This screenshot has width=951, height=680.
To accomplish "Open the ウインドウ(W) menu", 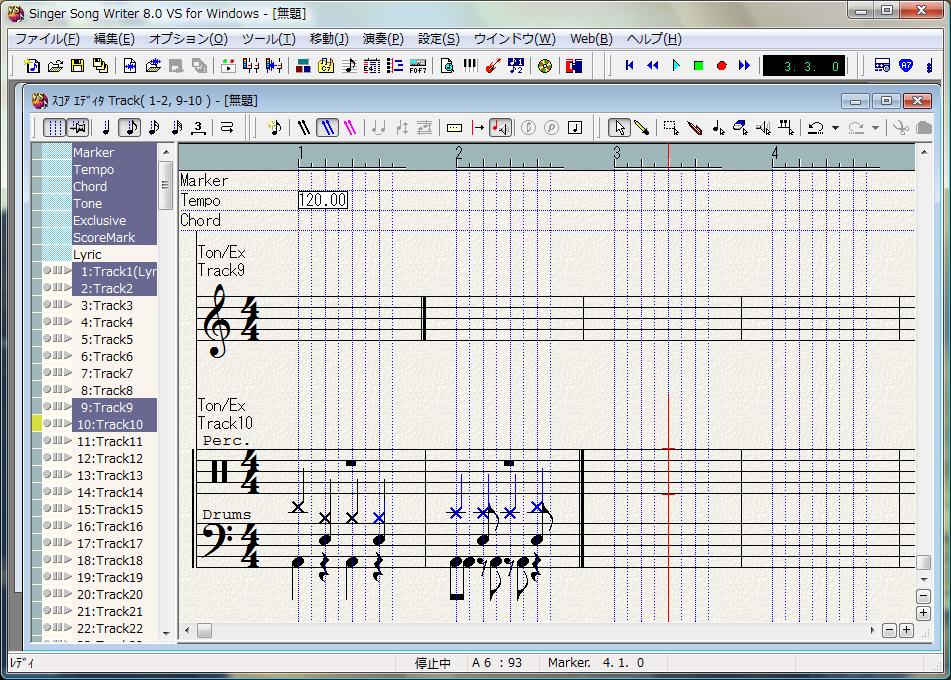I will coord(514,39).
